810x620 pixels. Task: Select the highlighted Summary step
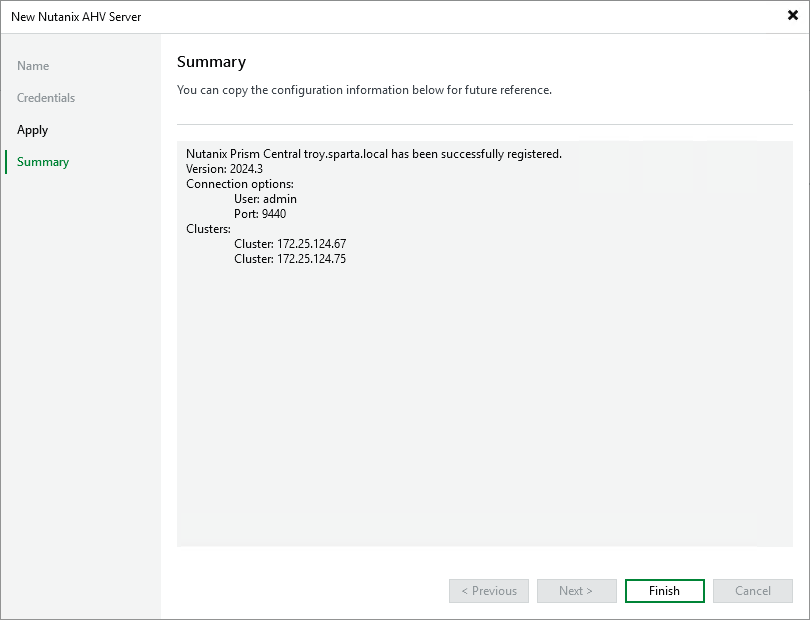click(41, 161)
